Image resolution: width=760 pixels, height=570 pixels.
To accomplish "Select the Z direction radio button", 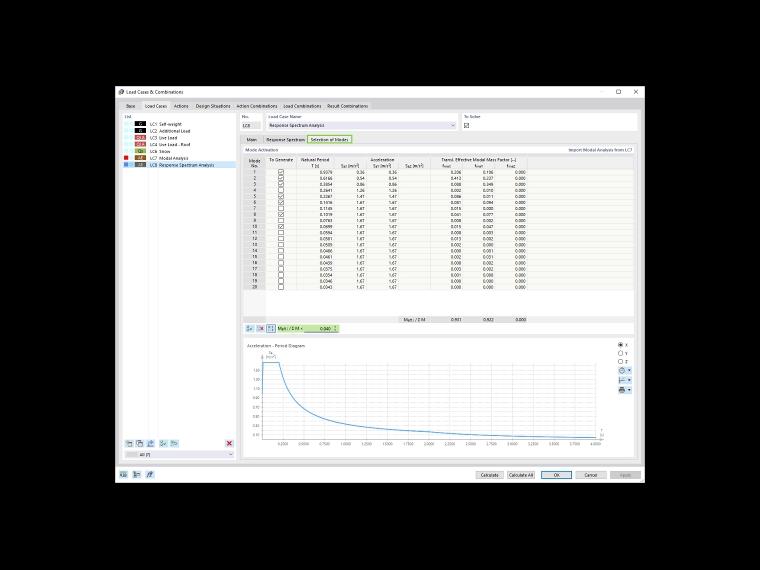I will click(x=620, y=362).
